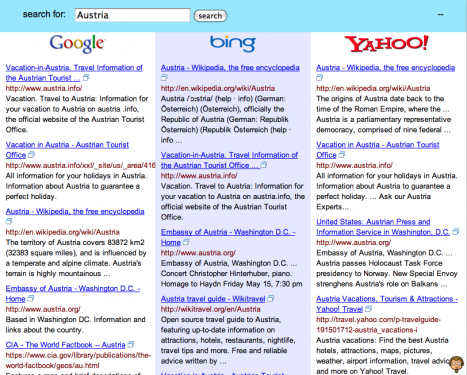Open Google's Vacation-in-Austria Travel Information link
The height and width of the screenshot is (375, 467).
[74, 73]
